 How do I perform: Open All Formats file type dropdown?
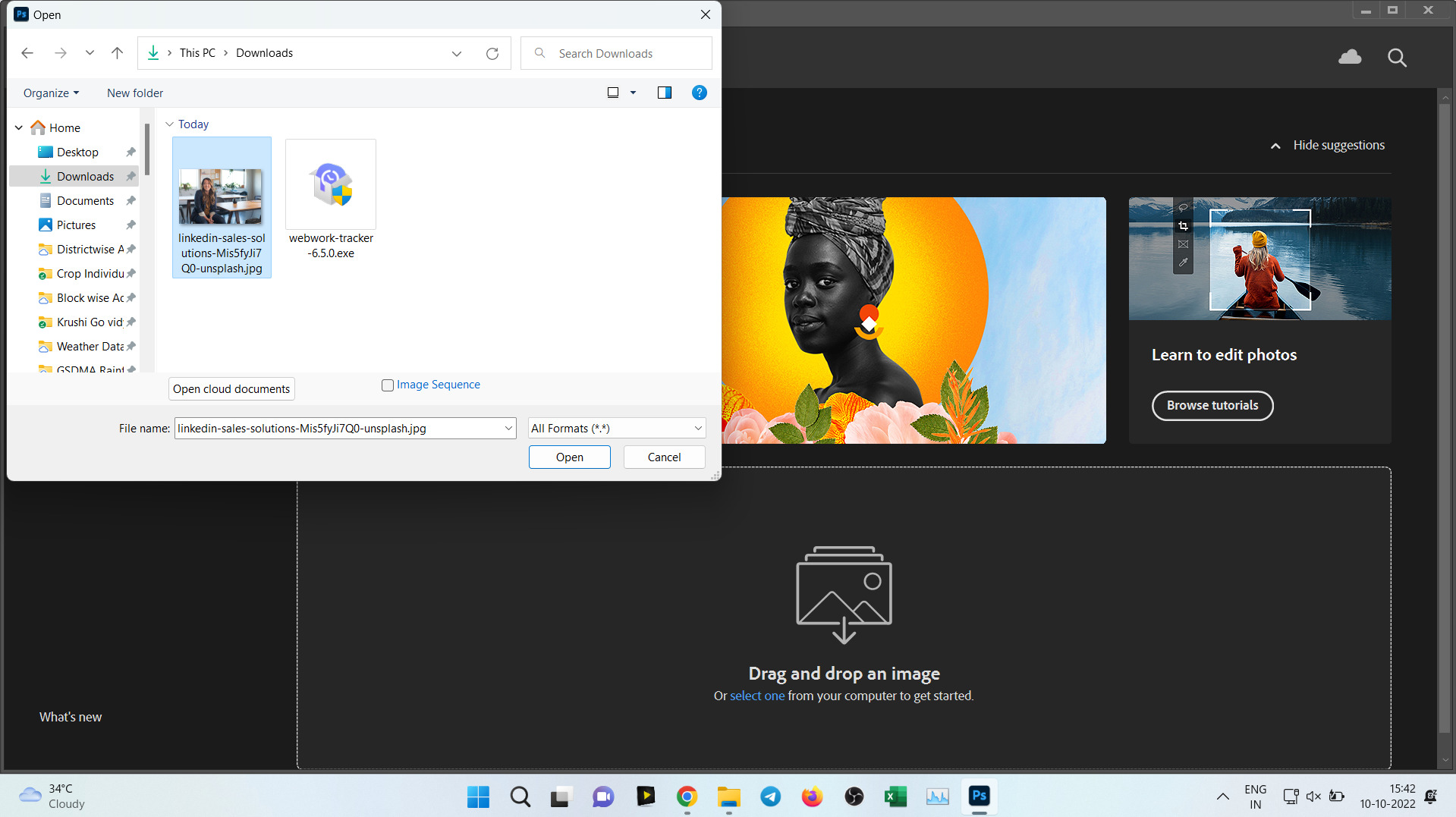pyautogui.click(x=617, y=428)
